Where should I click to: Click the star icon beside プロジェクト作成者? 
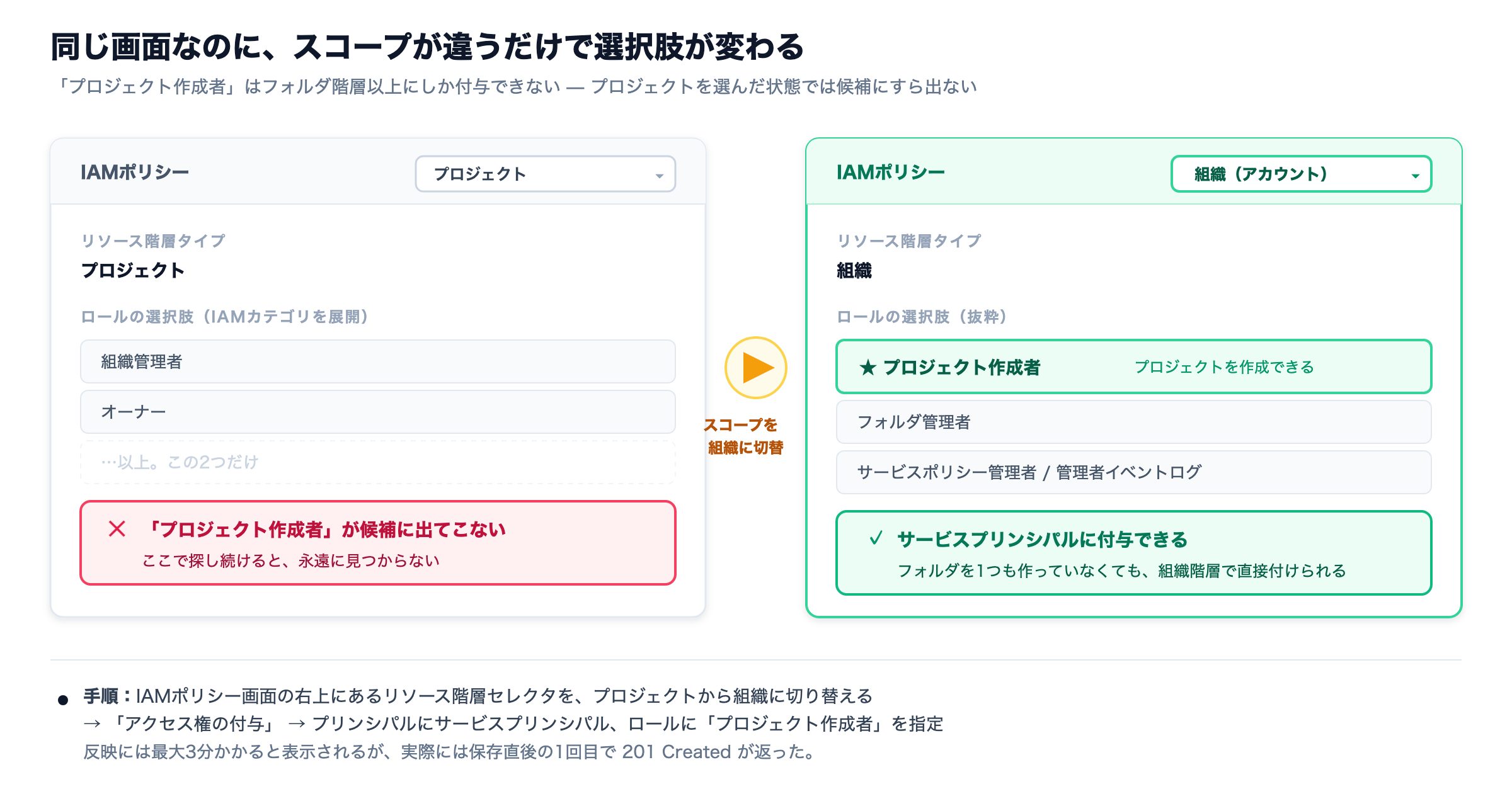coord(868,367)
